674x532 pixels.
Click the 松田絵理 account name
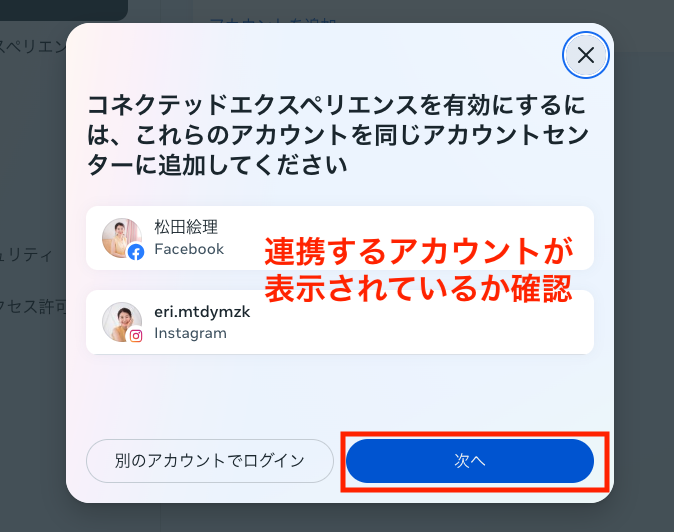pos(186,227)
